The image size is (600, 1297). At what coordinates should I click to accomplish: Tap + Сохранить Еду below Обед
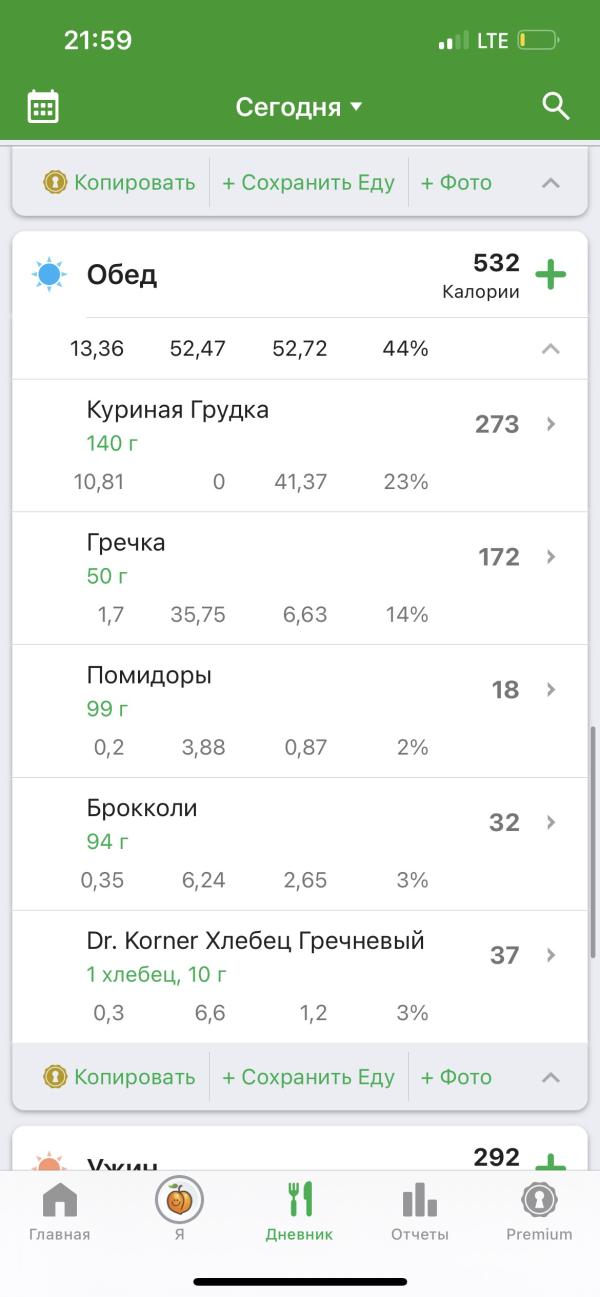[x=308, y=1077]
